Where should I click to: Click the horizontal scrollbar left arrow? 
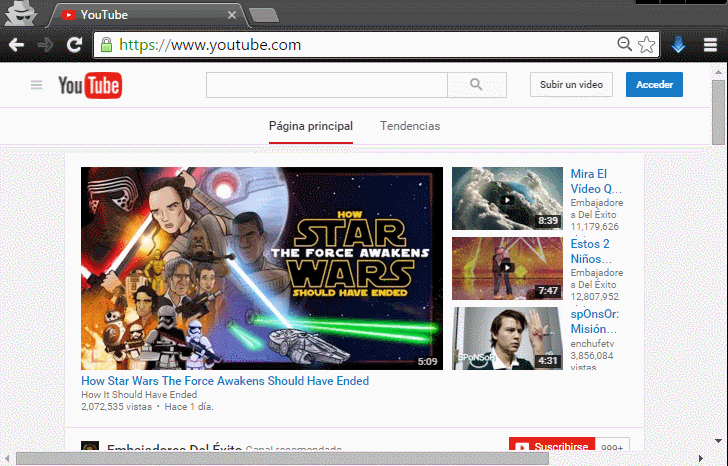pyautogui.click(x=7, y=459)
